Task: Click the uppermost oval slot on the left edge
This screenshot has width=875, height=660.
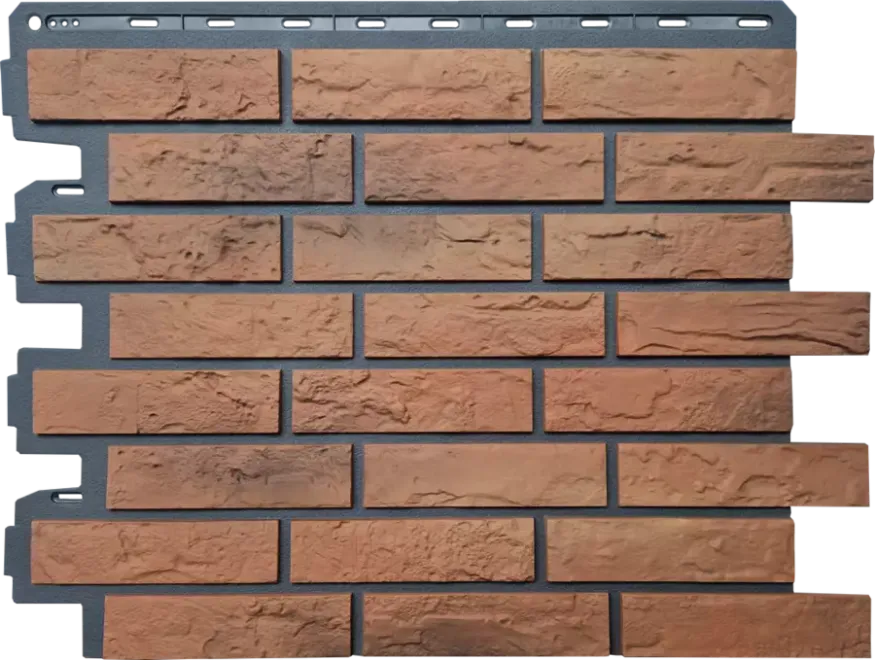Action: click(x=68, y=190)
